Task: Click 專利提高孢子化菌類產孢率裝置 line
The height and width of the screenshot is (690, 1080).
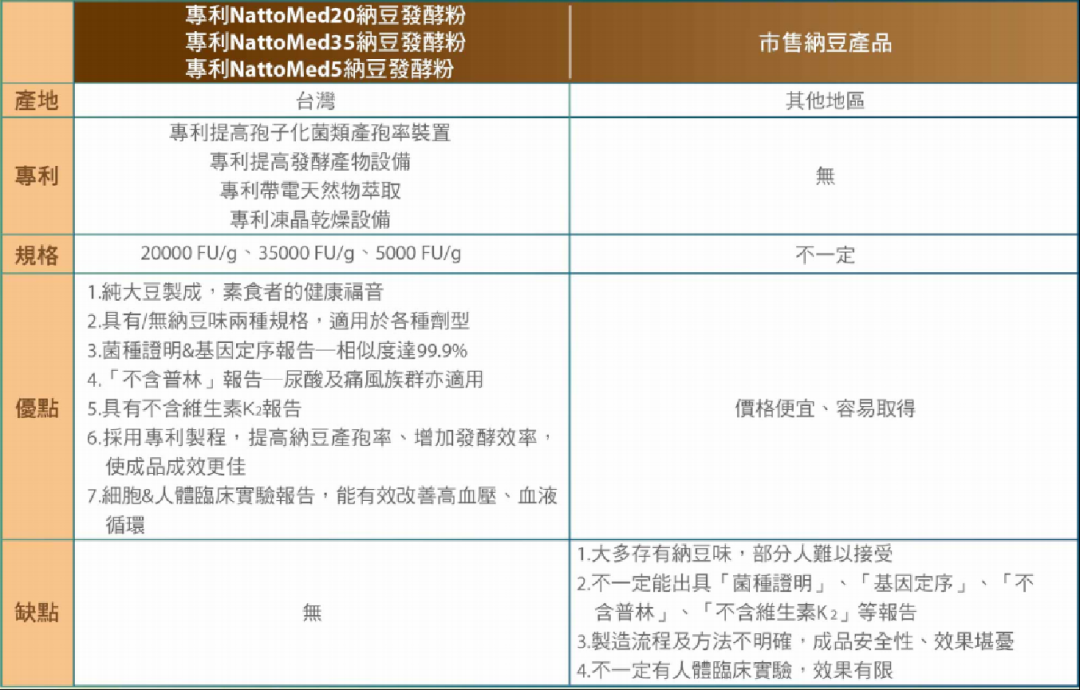Action: pyautogui.click(x=310, y=132)
